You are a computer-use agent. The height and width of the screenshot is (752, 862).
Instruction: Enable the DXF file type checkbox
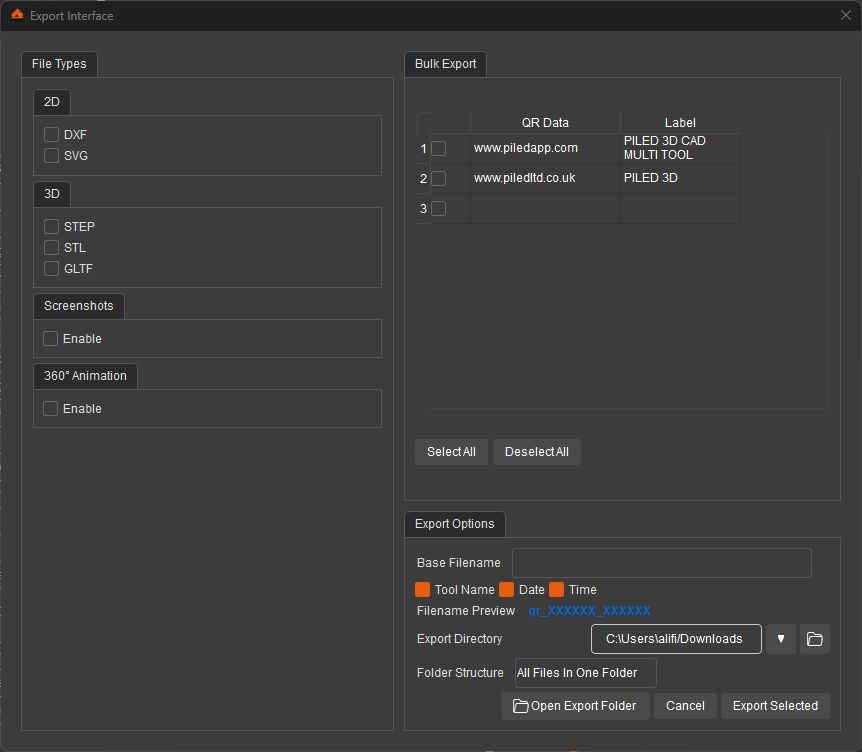52,134
